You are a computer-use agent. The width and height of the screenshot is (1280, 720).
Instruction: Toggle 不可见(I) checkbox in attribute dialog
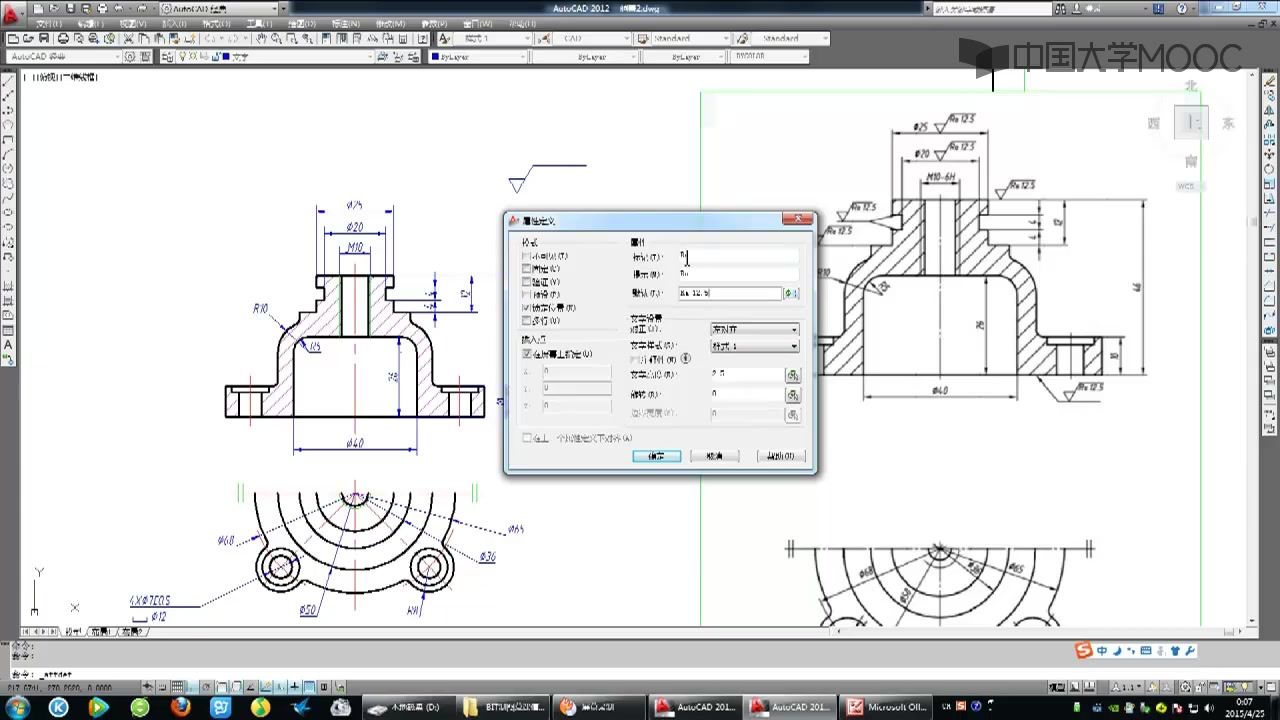tap(526, 256)
